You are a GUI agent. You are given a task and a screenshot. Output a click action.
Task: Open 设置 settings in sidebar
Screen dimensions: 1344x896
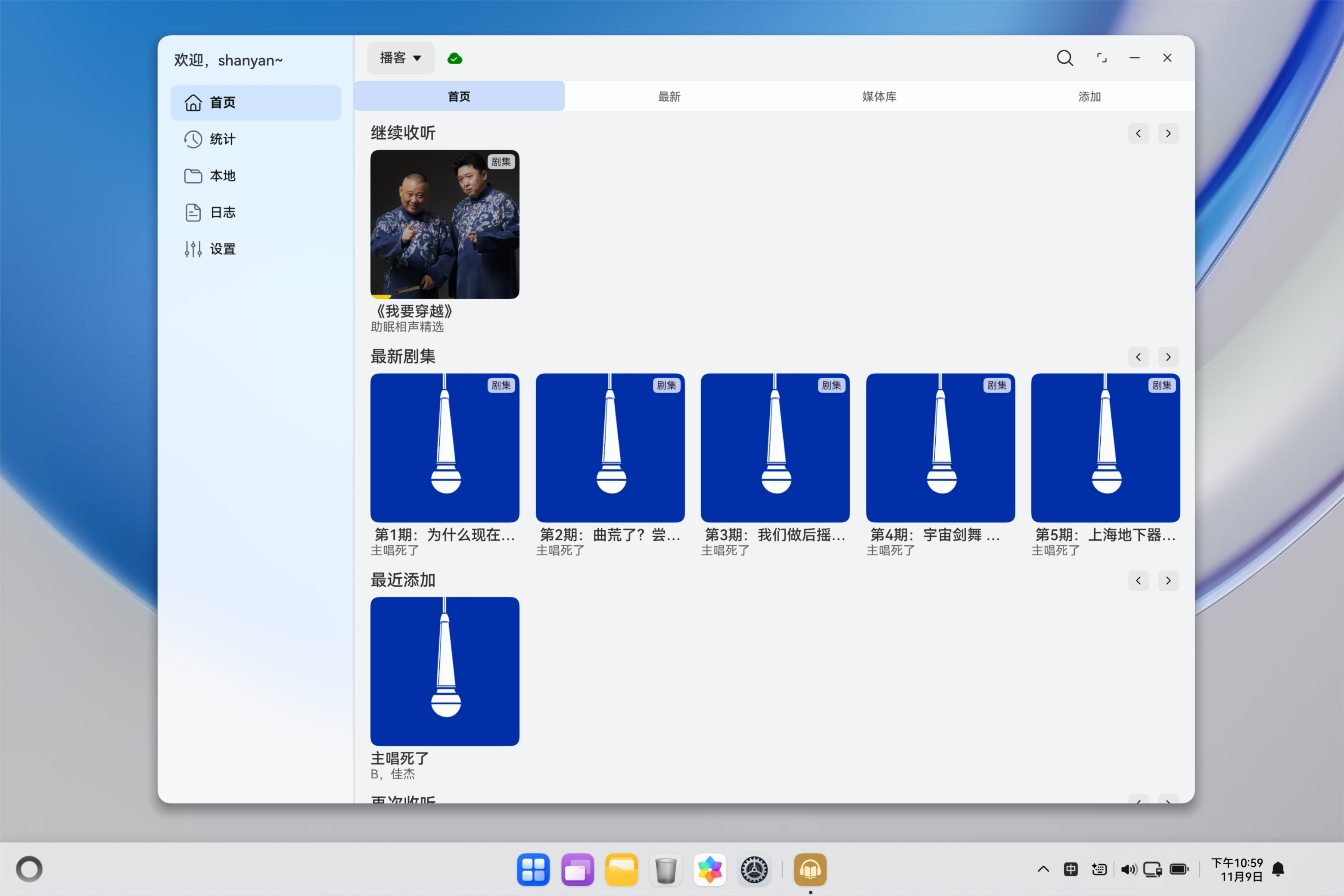[x=255, y=249]
